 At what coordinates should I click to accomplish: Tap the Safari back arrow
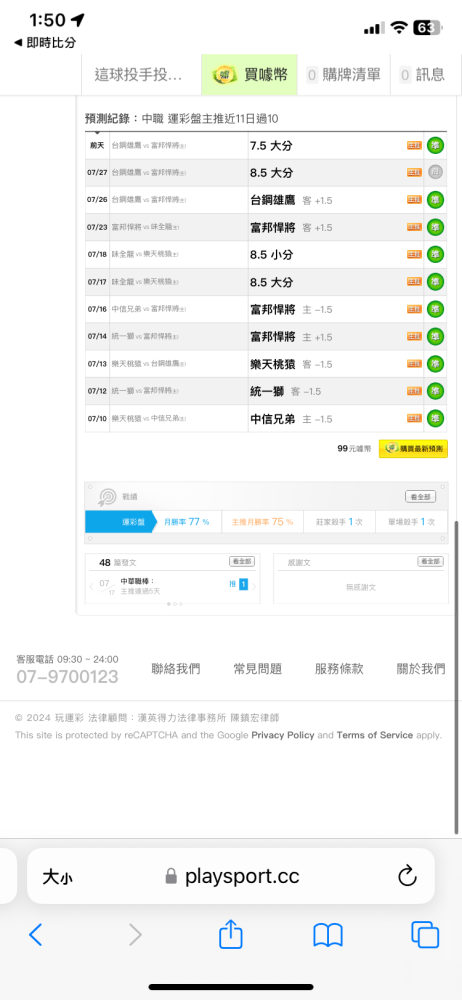[36, 935]
